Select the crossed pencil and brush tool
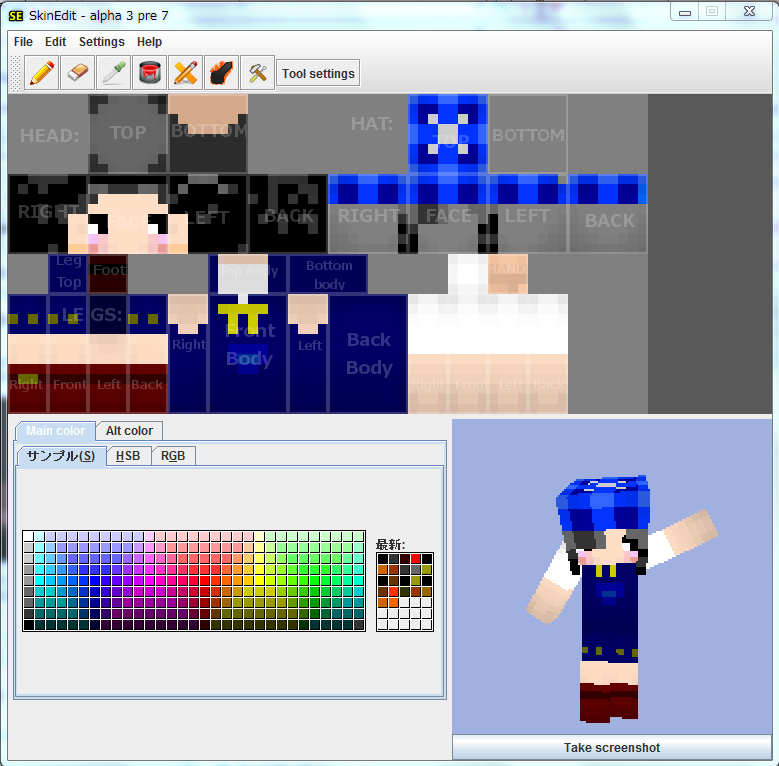Image resolution: width=779 pixels, height=766 pixels. pos(185,73)
